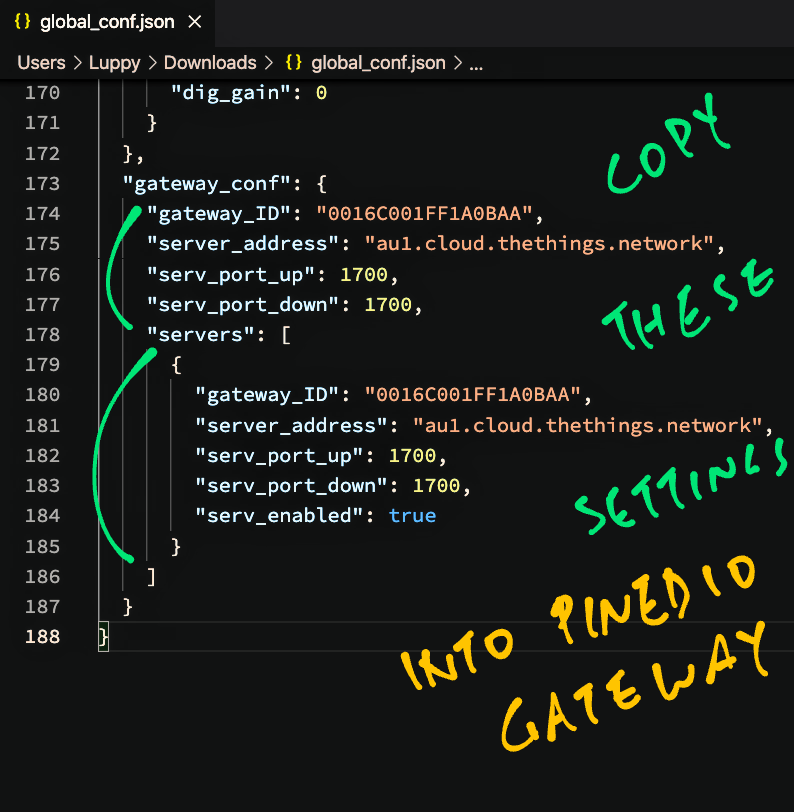This screenshot has height=812, width=794.
Task: Open the Luppy breadcrumb folder
Action: coord(113,63)
